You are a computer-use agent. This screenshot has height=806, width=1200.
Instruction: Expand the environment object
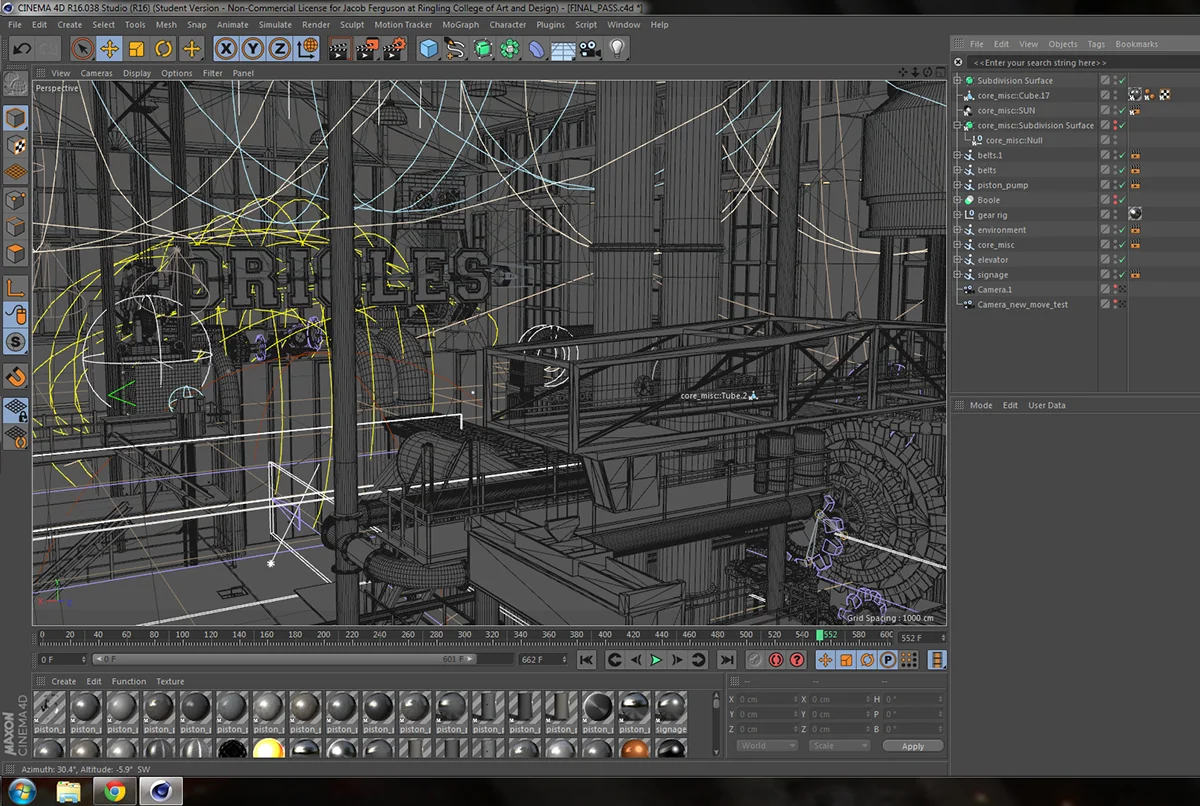[x=957, y=230]
